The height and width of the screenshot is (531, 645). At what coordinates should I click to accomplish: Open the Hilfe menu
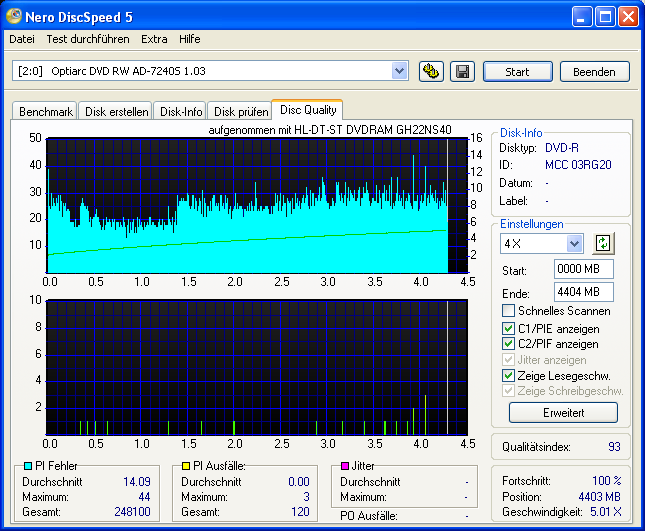click(x=190, y=39)
